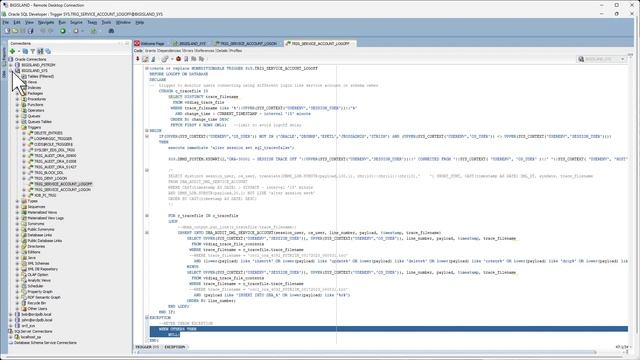This screenshot has width=640, height=360.
Task: Expand the Packages node
Action: (18, 93)
